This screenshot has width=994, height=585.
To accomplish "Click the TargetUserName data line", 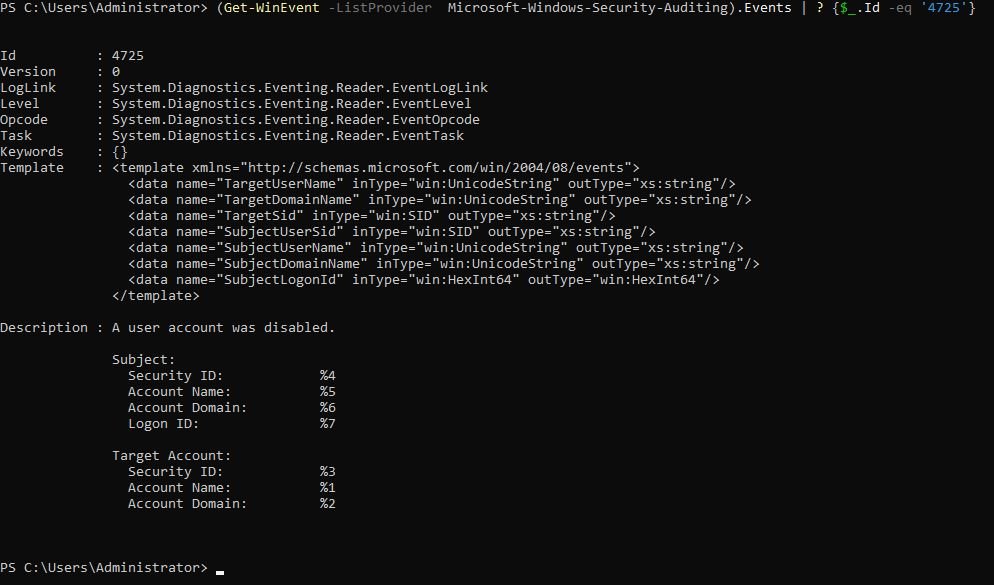I will tap(432, 184).
